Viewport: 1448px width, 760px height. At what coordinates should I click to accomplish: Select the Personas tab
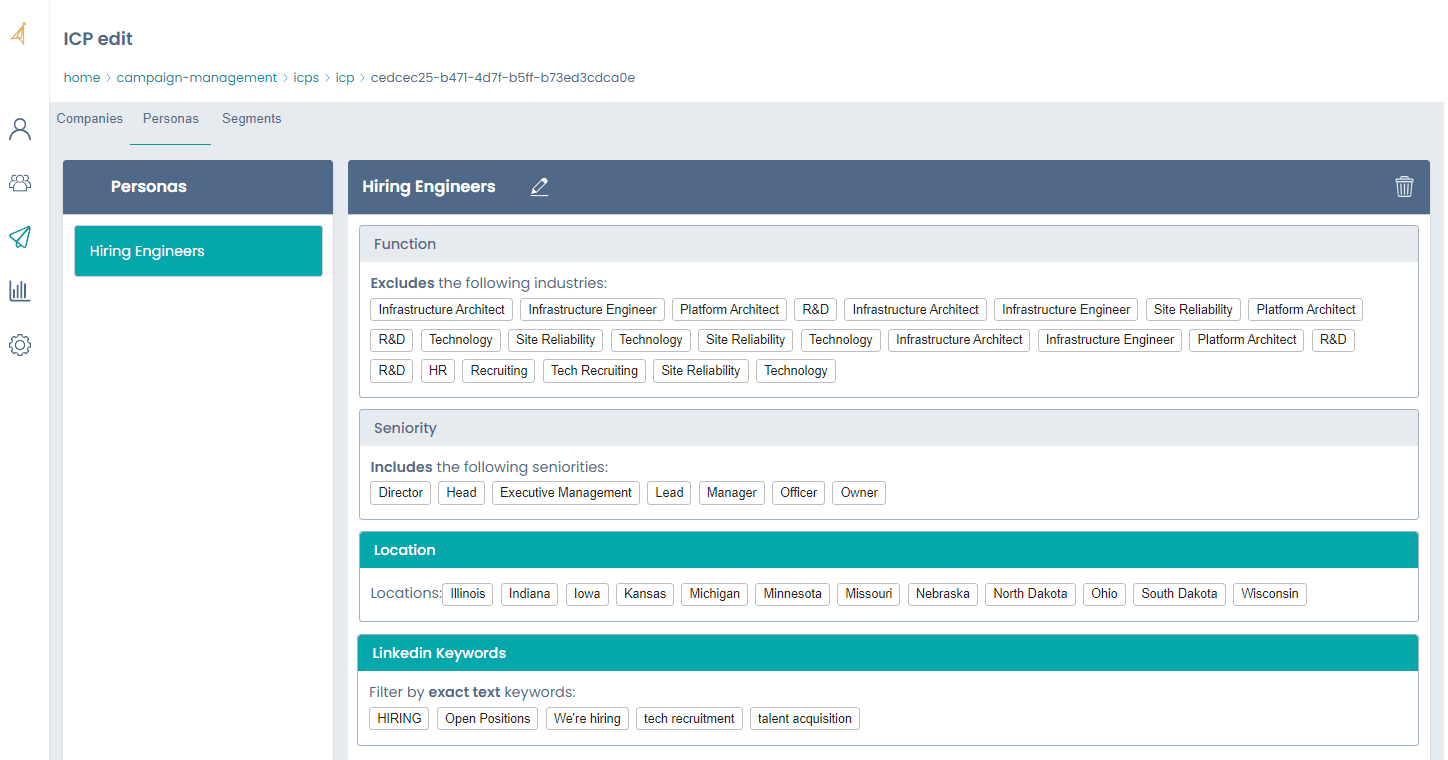point(170,119)
